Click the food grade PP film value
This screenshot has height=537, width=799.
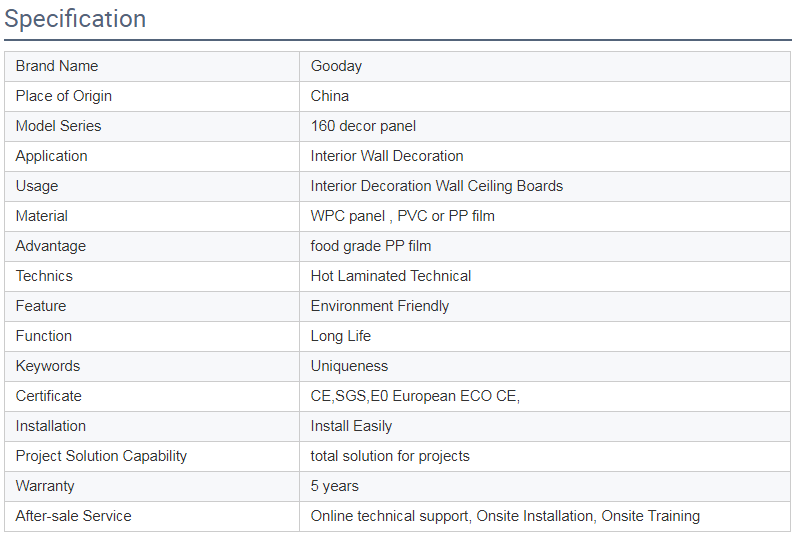tap(371, 246)
